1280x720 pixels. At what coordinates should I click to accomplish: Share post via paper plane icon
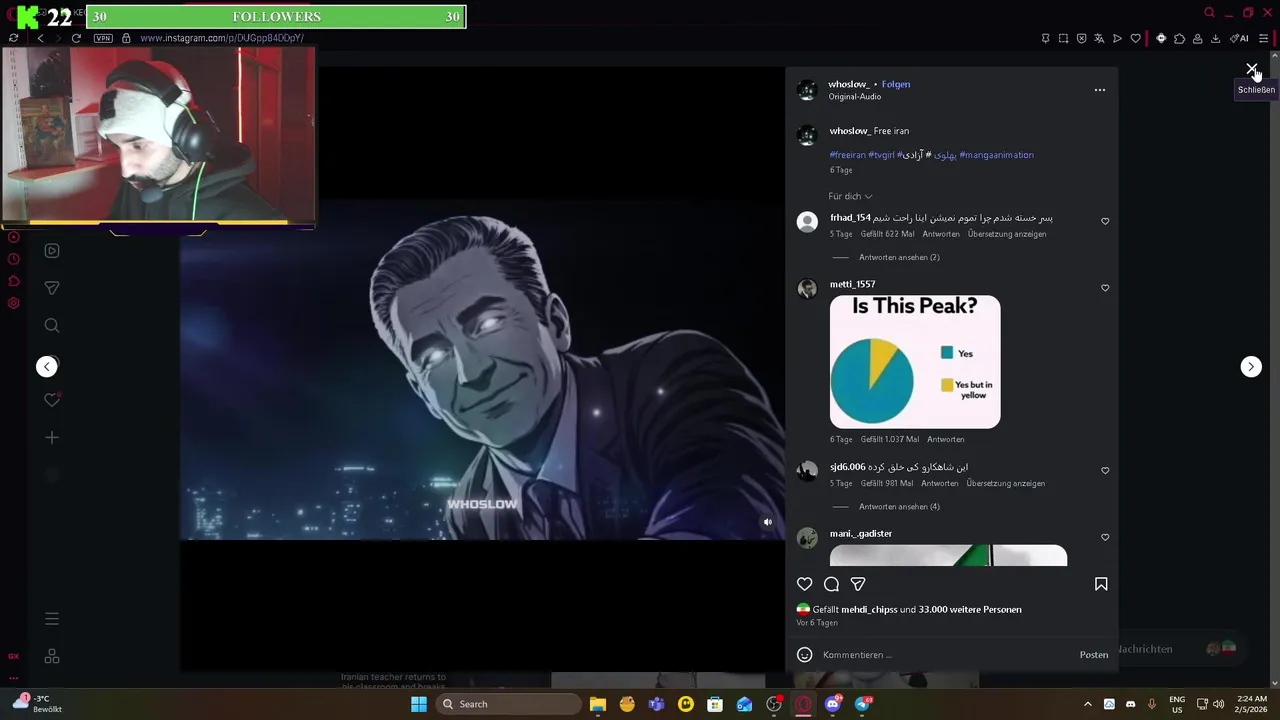[x=858, y=584]
